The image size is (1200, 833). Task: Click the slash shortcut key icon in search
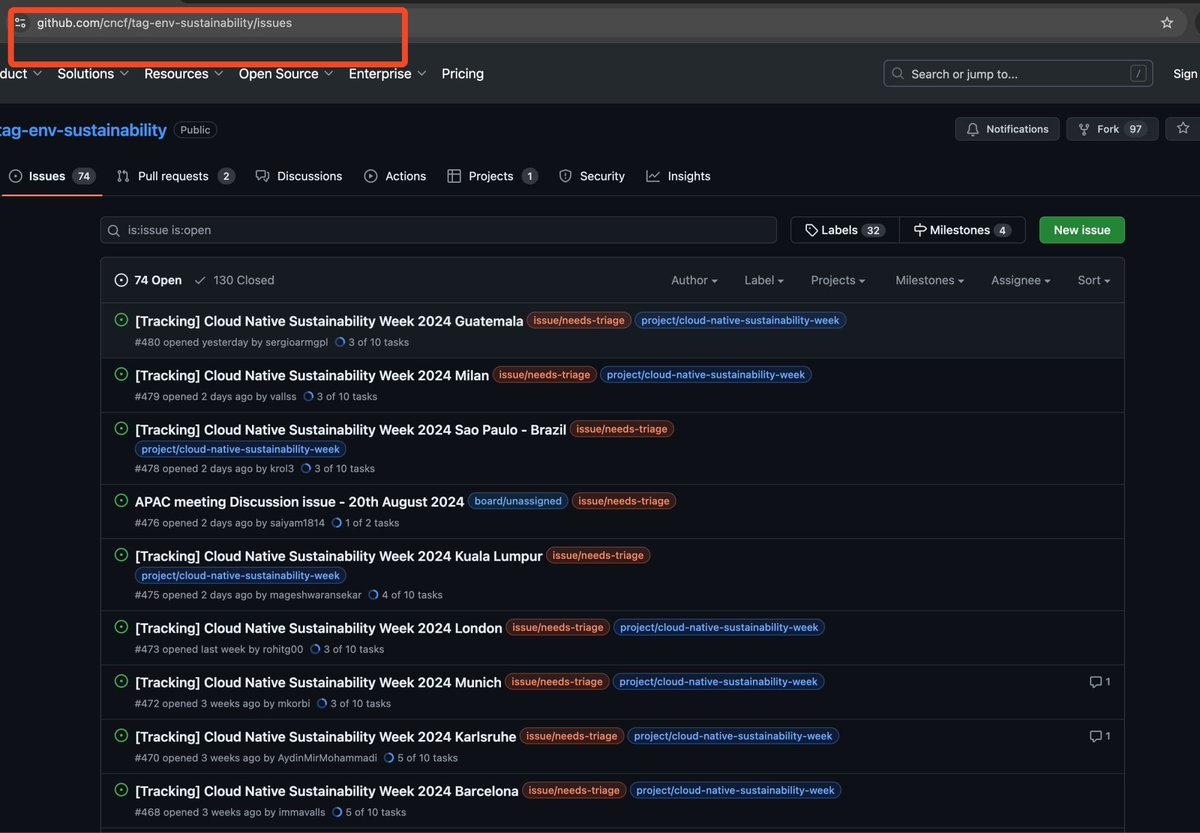pyautogui.click(x=1138, y=74)
